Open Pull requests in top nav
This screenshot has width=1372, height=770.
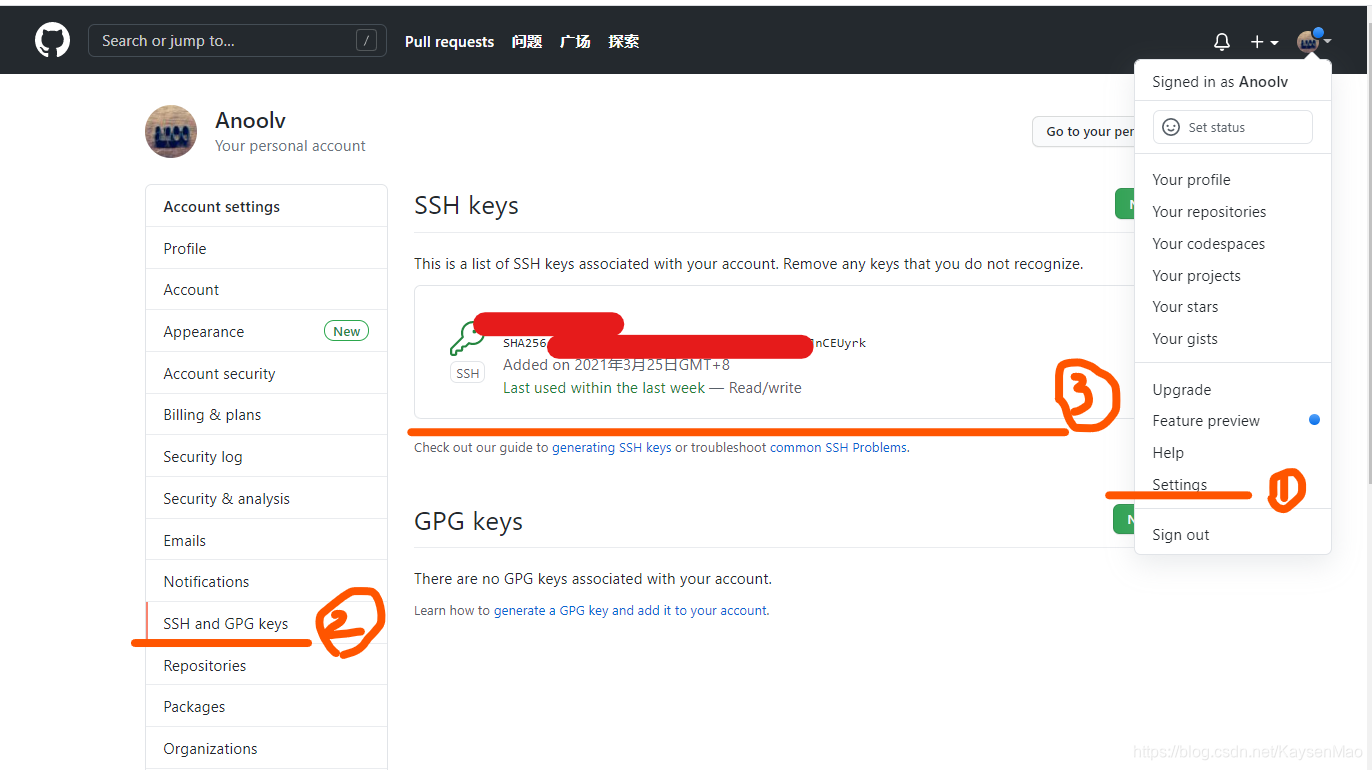(x=449, y=42)
